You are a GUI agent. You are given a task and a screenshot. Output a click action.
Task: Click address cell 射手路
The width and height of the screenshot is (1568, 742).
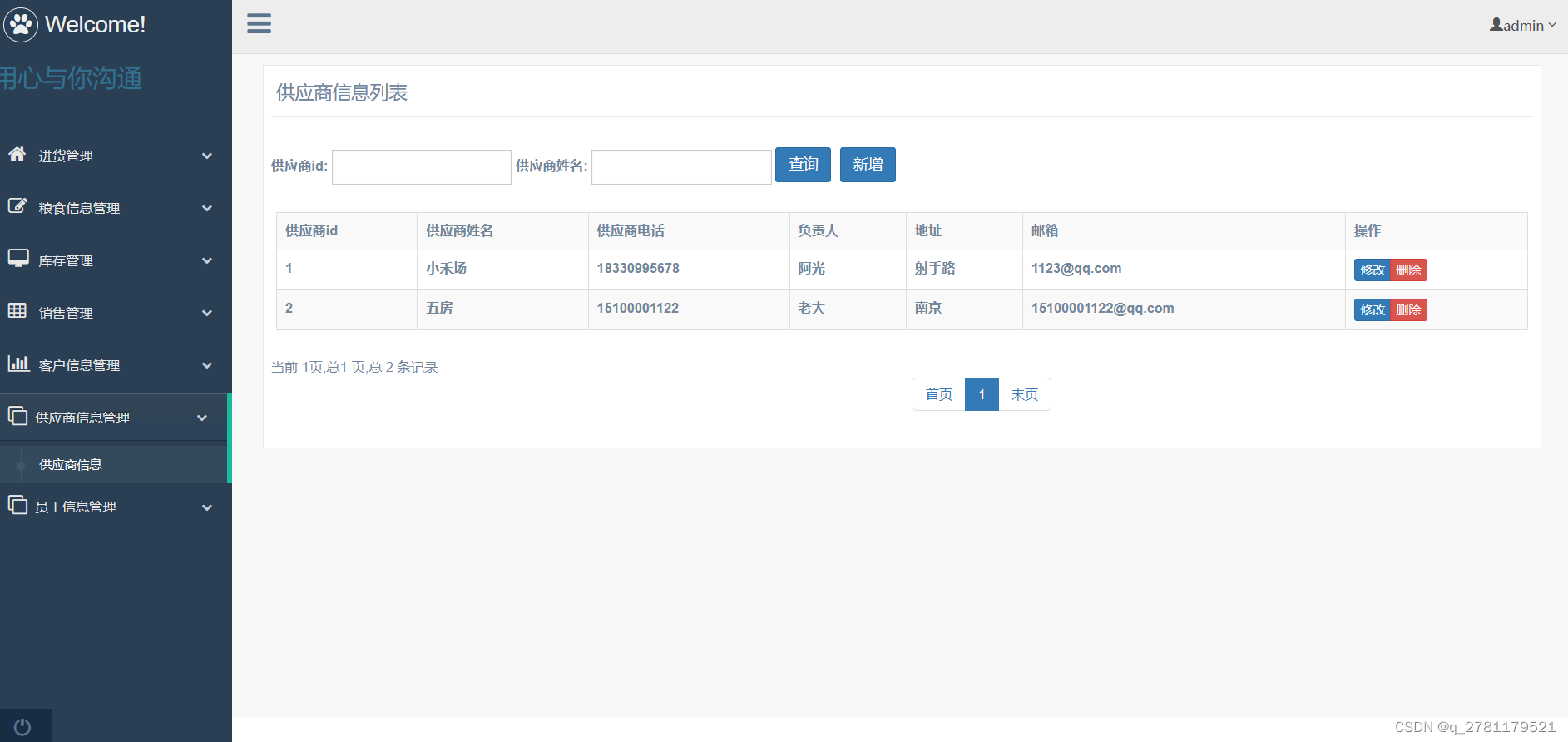[x=935, y=268]
